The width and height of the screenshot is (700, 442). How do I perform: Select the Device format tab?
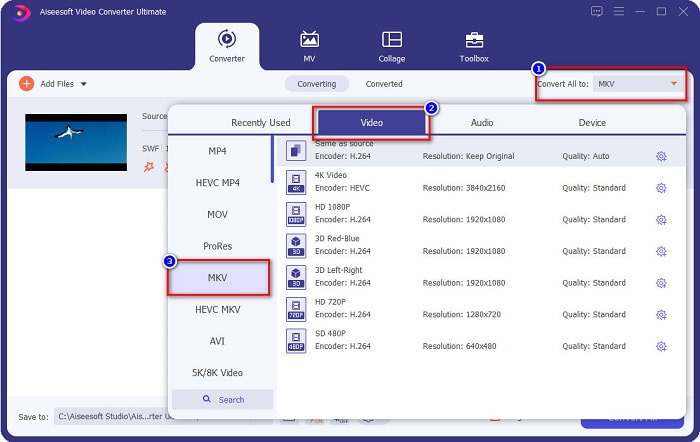point(592,122)
